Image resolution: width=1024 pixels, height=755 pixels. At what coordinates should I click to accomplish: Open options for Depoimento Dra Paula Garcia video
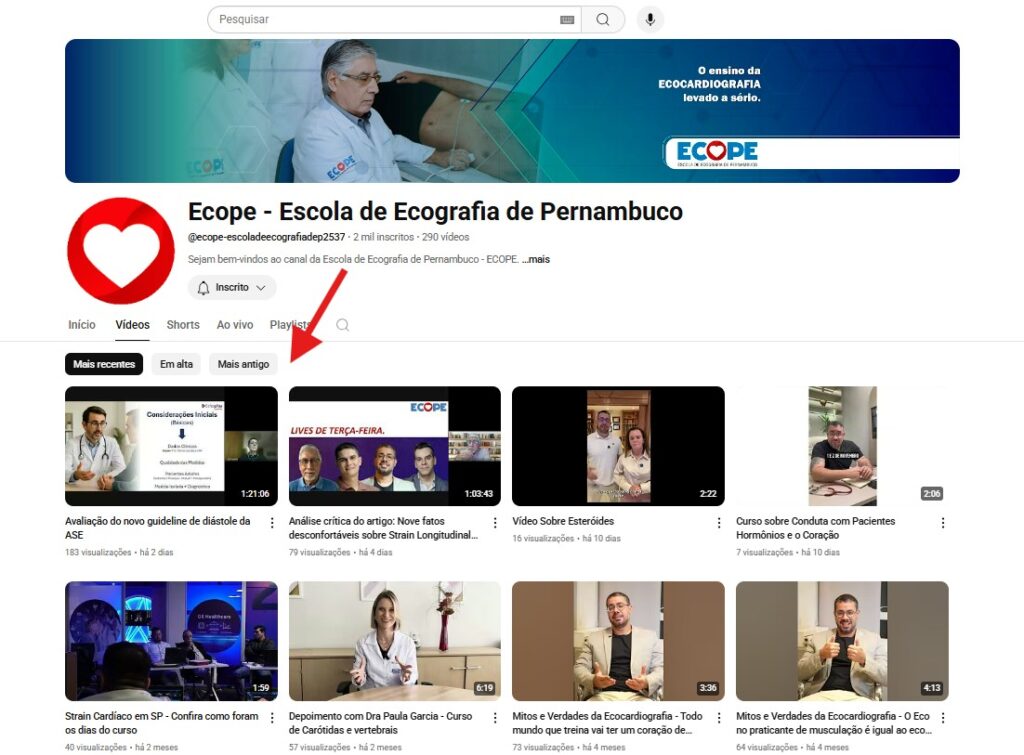(x=495, y=718)
